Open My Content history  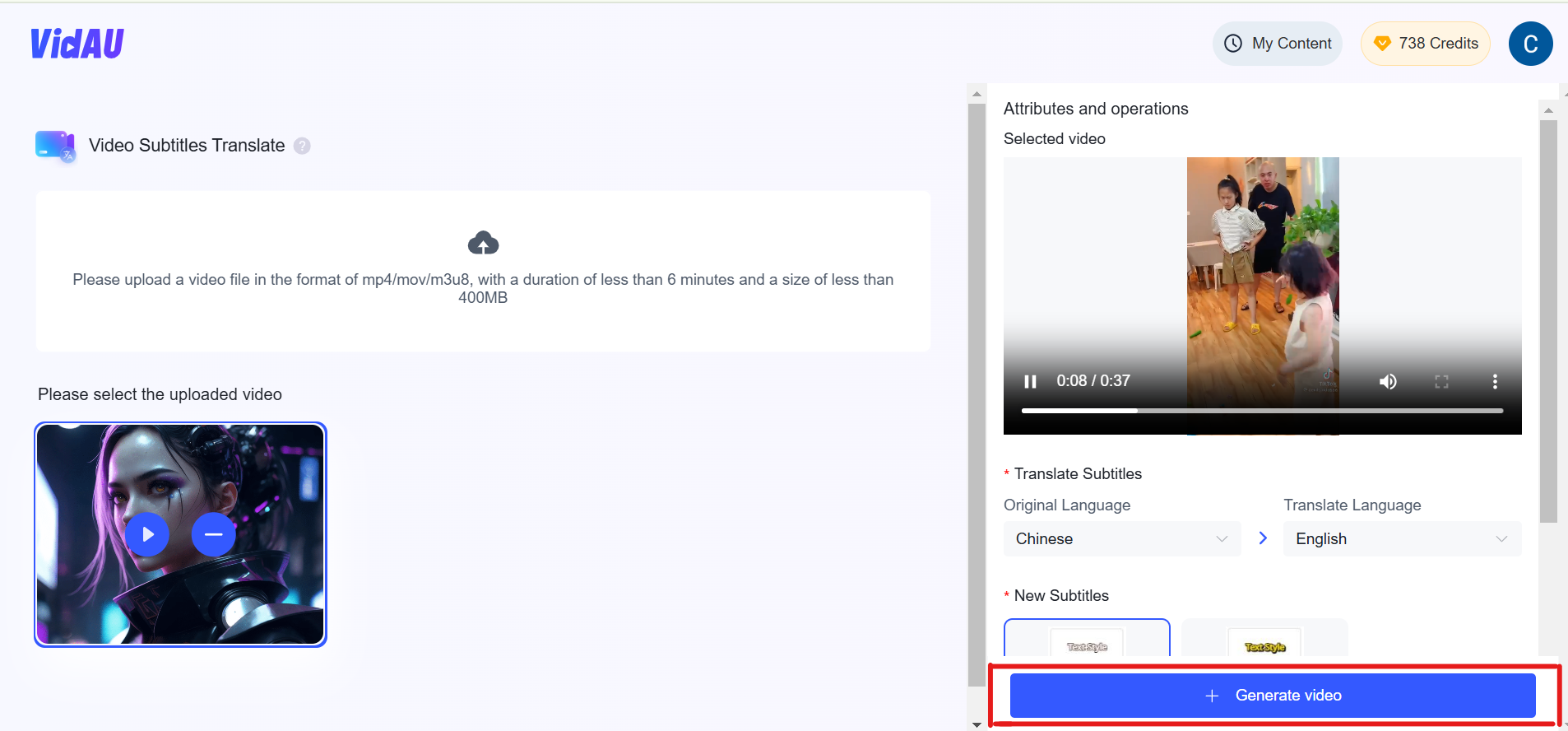pos(1278,44)
